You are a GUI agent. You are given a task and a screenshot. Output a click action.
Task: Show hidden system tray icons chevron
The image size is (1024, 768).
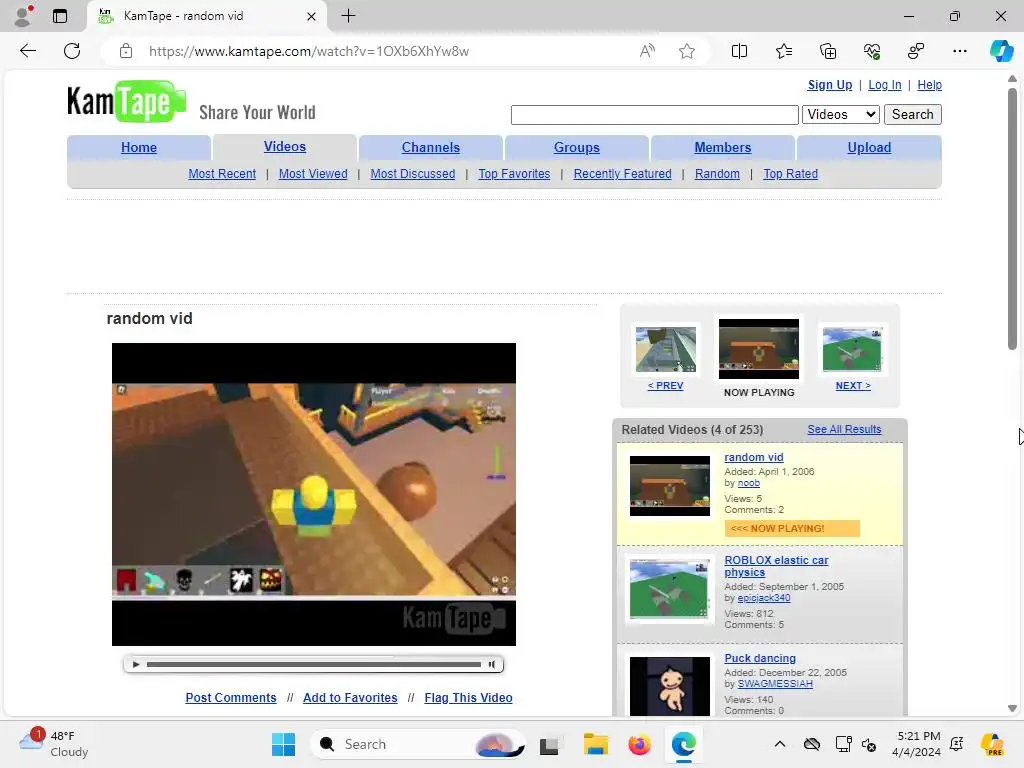[x=780, y=744]
